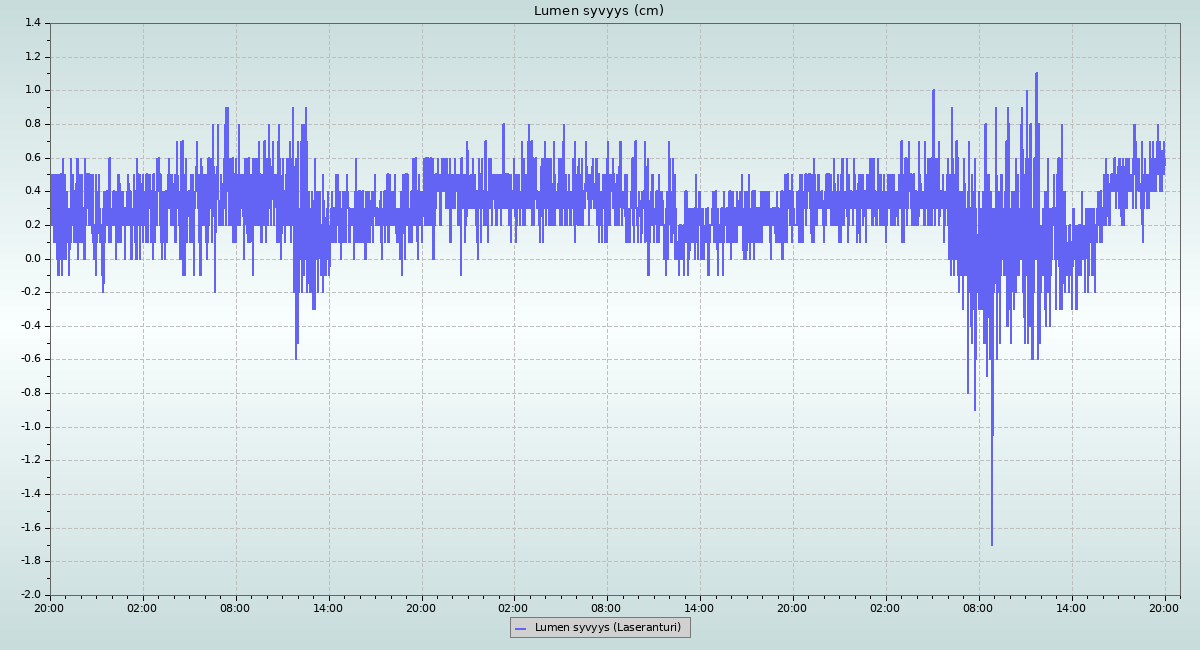Click the -2.0 label on the y-axis
This screenshot has width=1200, height=650.
[x=31, y=595]
